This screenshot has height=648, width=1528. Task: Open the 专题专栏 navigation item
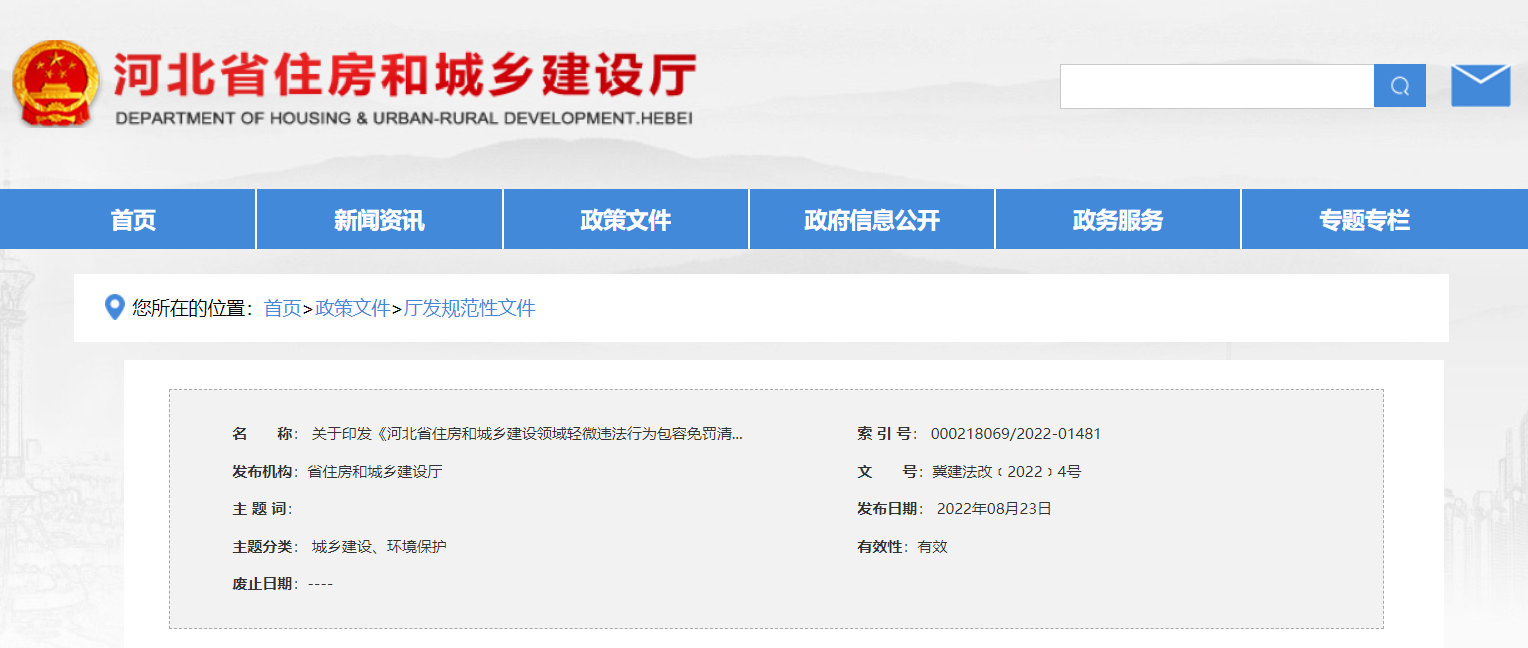(1364, 220)
